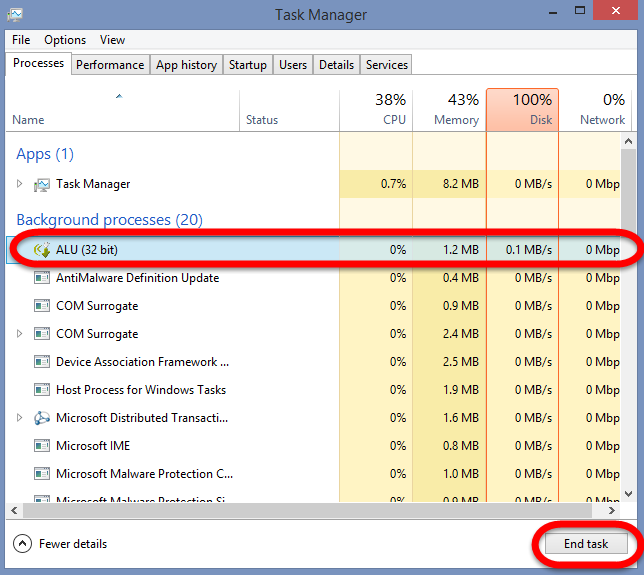Open the Options menu
The image size is (644, 575).
(65, 40)
